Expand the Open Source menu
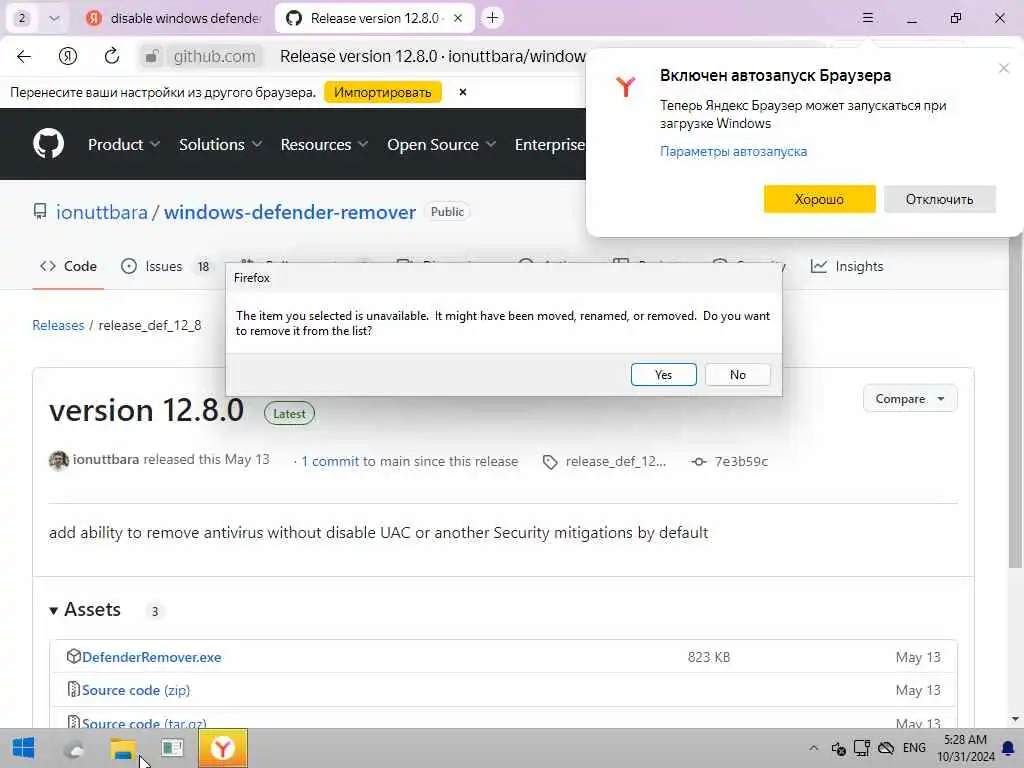The height and width of the screenshot is (768, 1024). coord(441,144)
